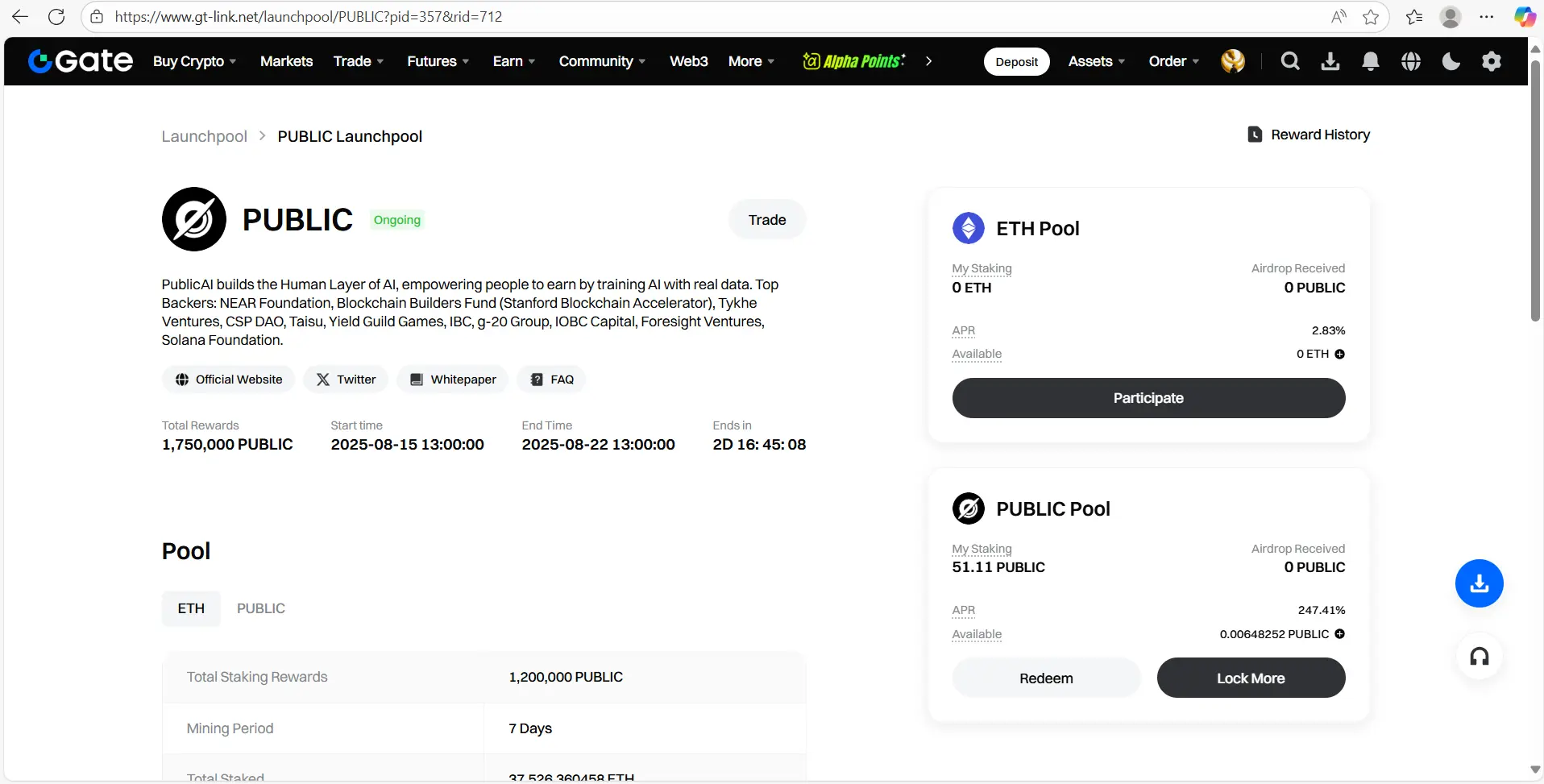Open the search magnifier icon
The width and height of the screenshot is (1544, 784).
[x=1290, y=61]
